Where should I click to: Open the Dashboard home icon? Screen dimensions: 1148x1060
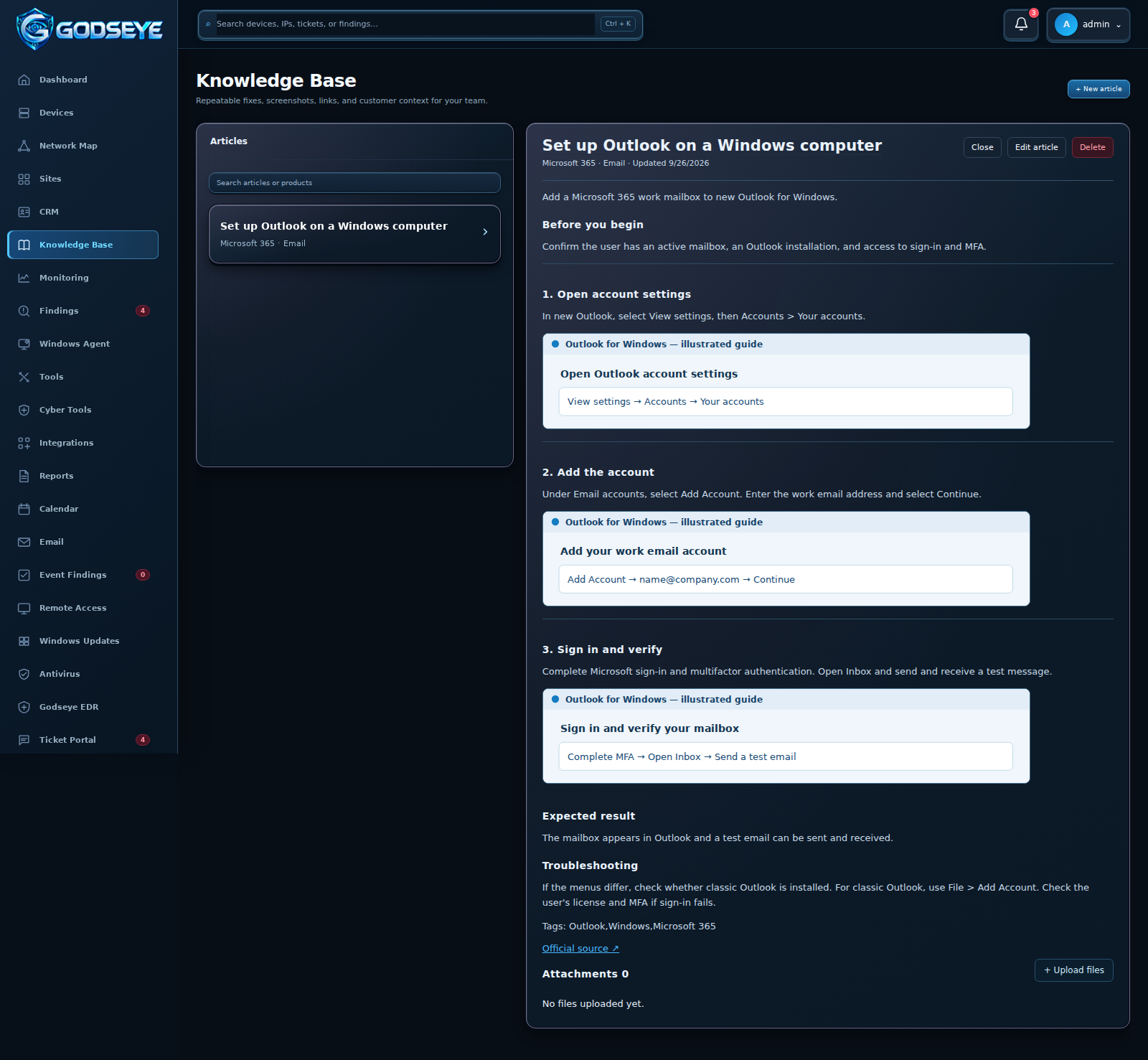click(24, 80)
